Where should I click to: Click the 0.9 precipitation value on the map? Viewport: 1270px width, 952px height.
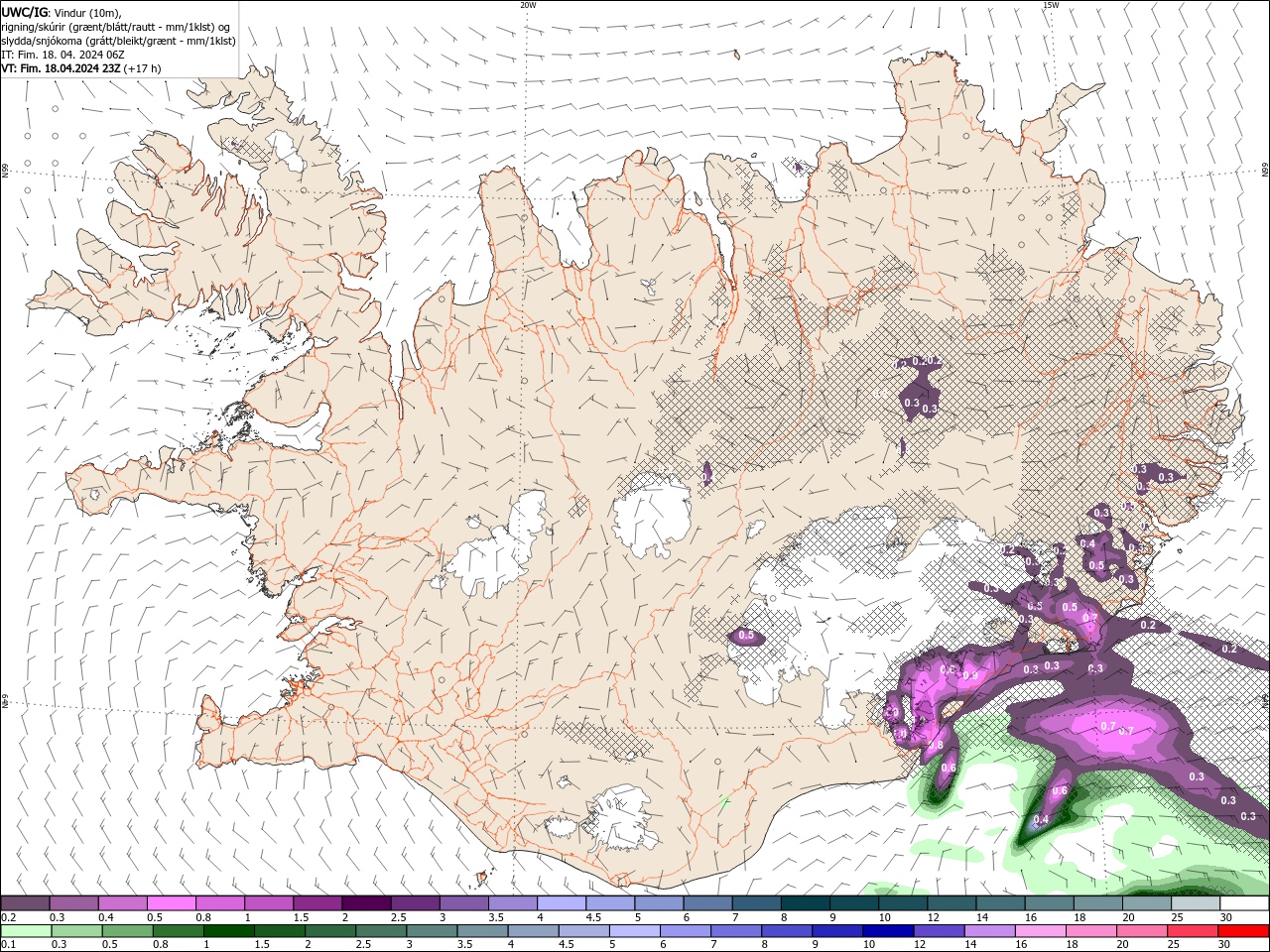970,675
